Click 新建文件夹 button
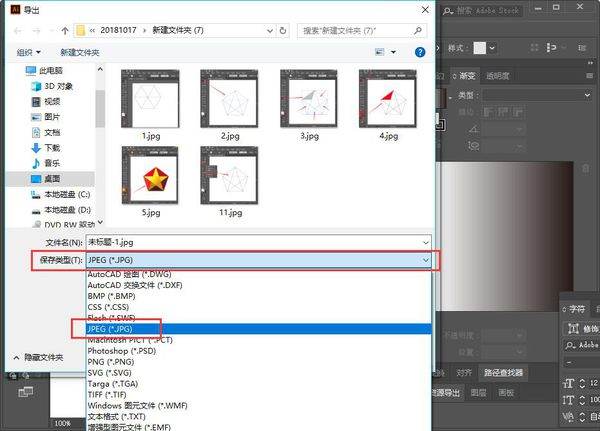This screenshot has width=600, height=431. 80,52
